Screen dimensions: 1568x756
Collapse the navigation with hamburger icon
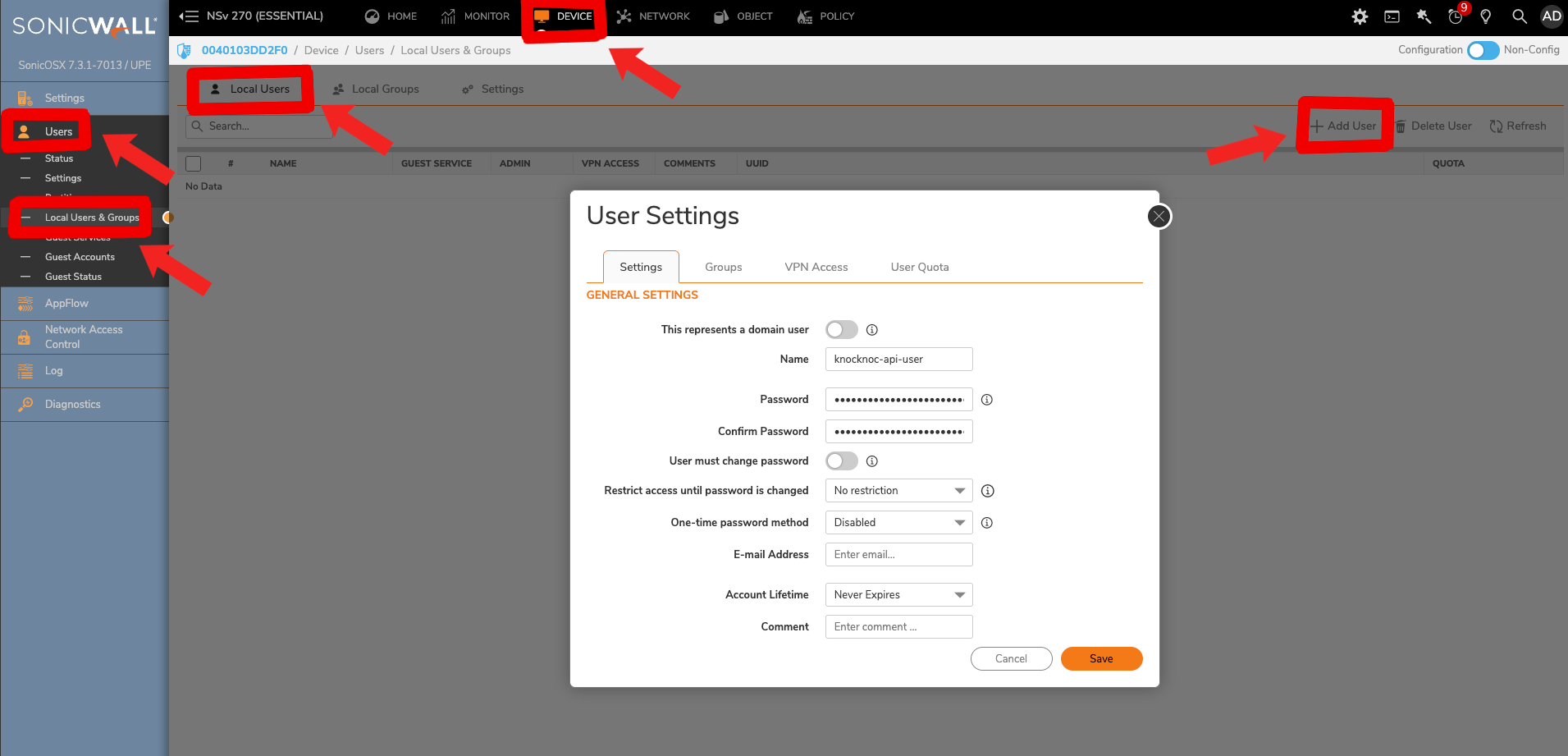pyautogui.click(x=188, y=16)
